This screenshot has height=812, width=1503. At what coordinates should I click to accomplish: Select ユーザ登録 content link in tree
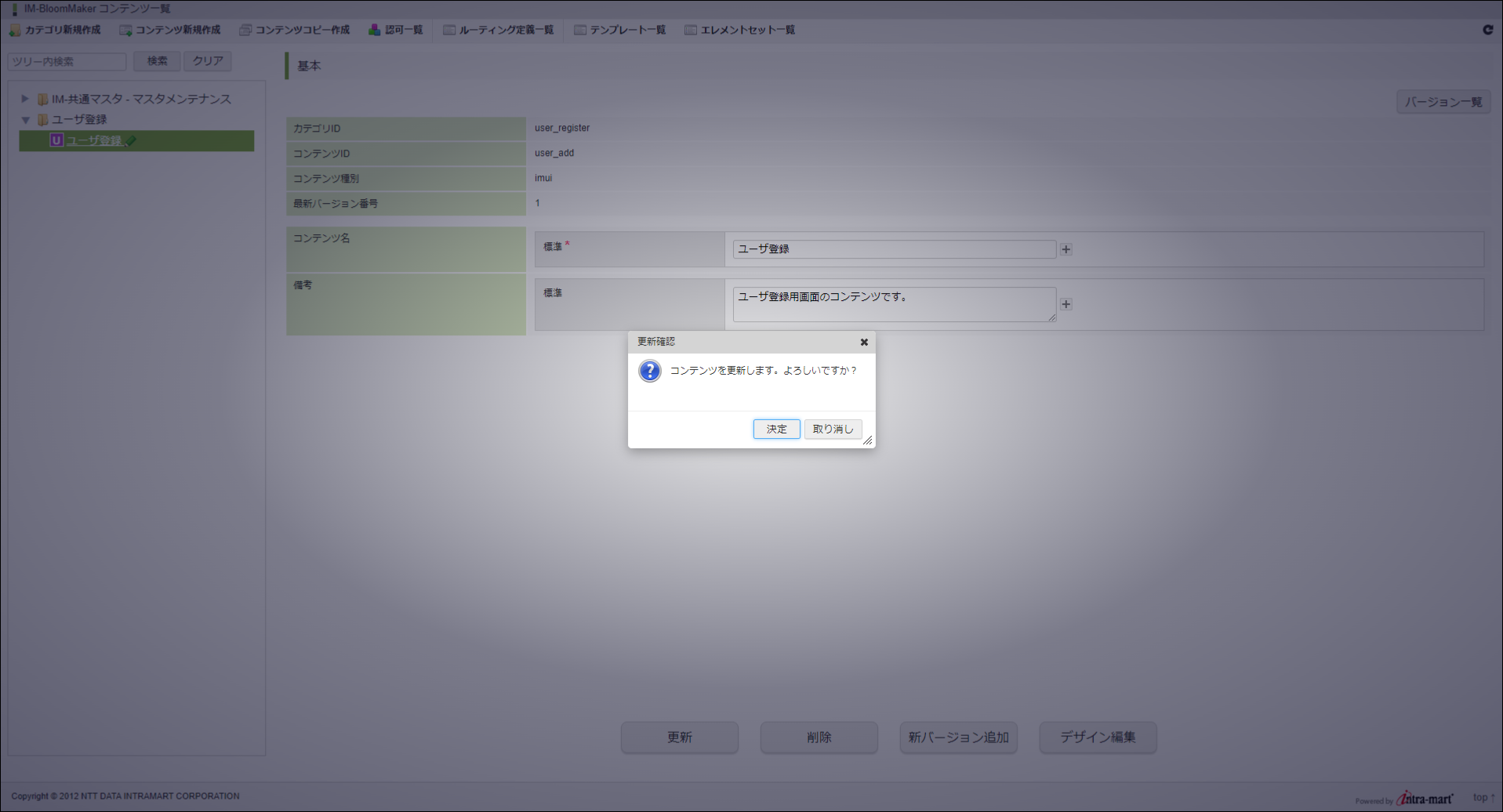(x=94, y=141)
